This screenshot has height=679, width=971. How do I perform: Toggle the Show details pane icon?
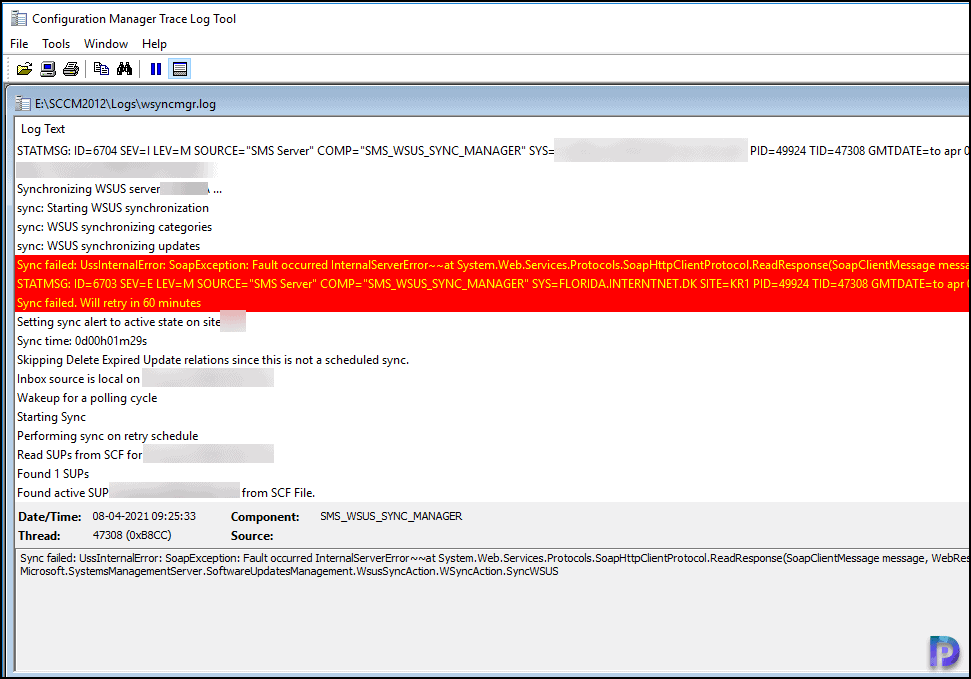(x=180, y=69)
